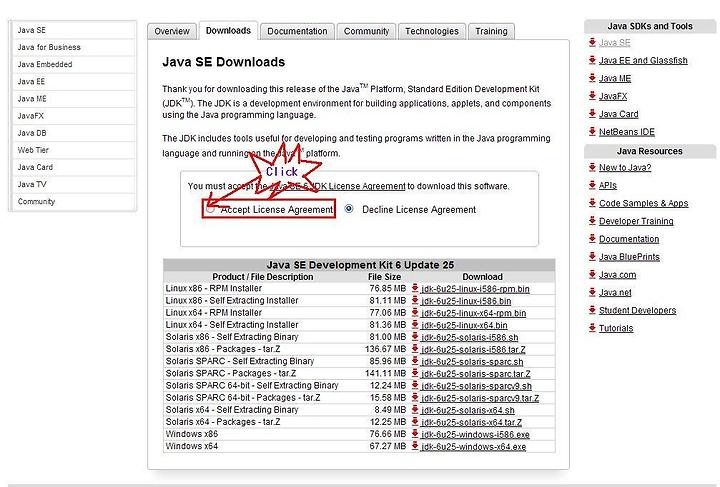Download jdk-6u25-solaris-sparc.tar.Z file link
The height and width of the screenshot is (487, 720).
pyautogui.click(x=475, y=374)
